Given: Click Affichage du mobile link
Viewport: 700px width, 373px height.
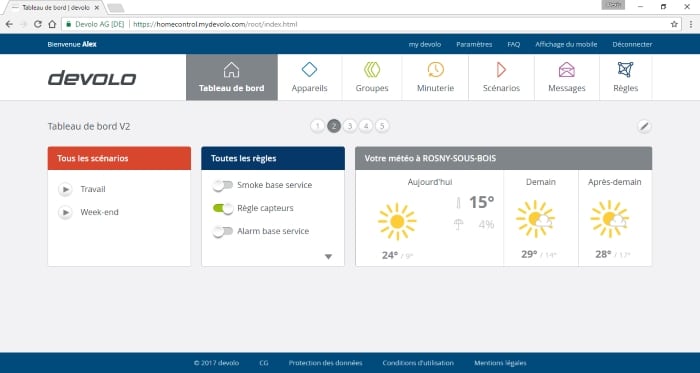Looking at the screenshot, I should (x=566, y=44).
